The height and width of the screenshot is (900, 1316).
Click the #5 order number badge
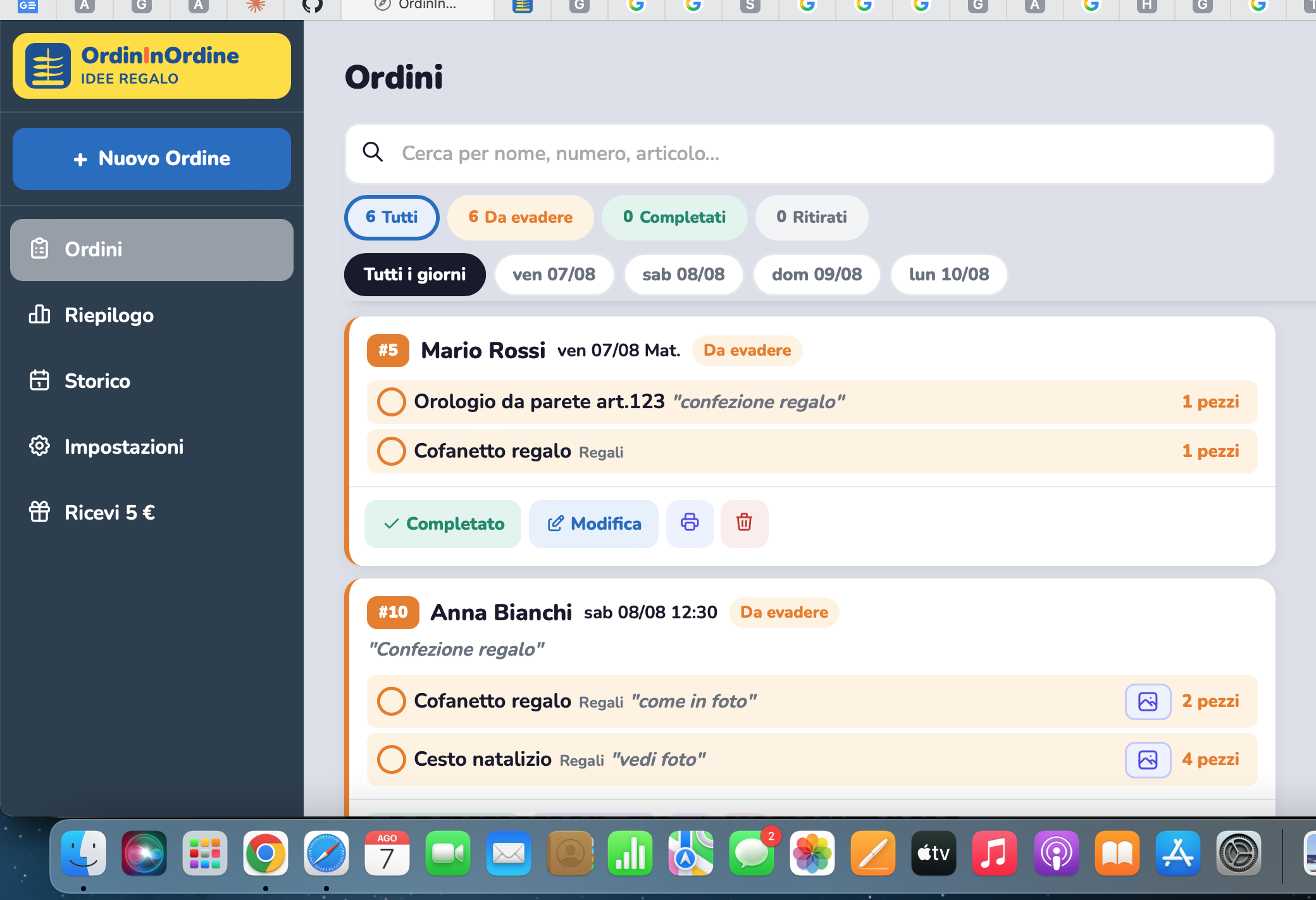tap(388, 351)
